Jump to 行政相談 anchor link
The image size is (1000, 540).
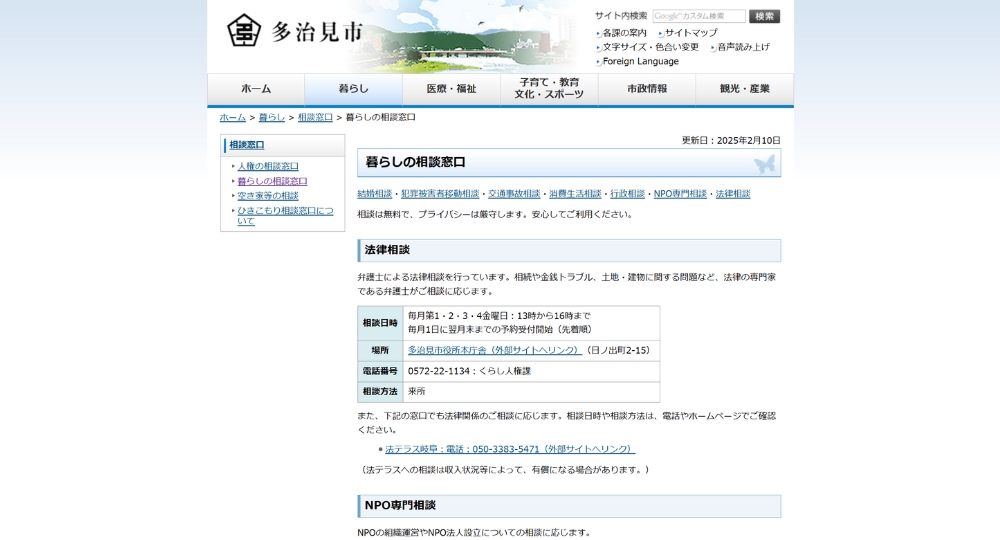628,194
